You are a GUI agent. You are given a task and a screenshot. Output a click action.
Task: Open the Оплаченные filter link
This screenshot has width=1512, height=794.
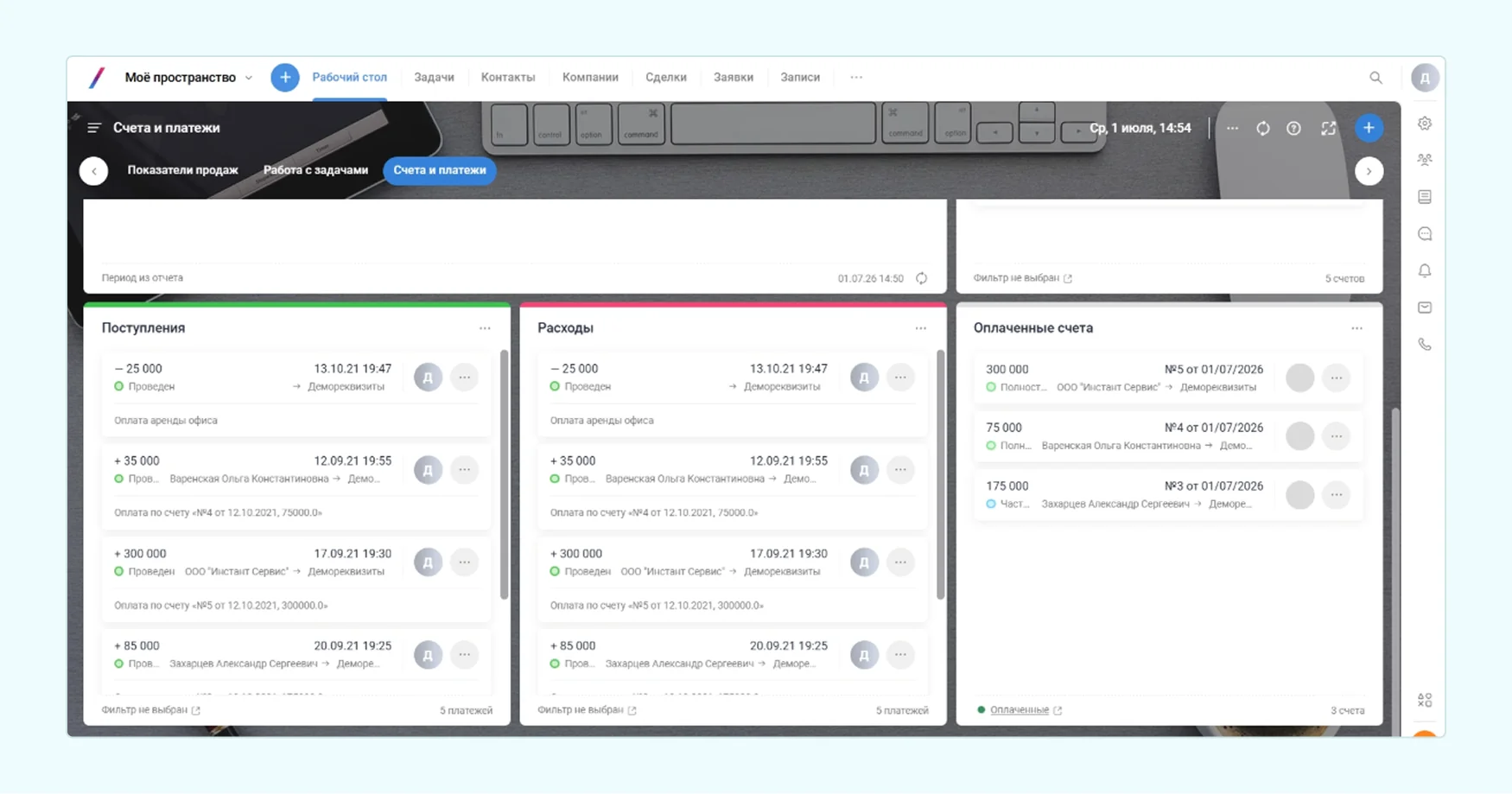tap(1020, 710)
